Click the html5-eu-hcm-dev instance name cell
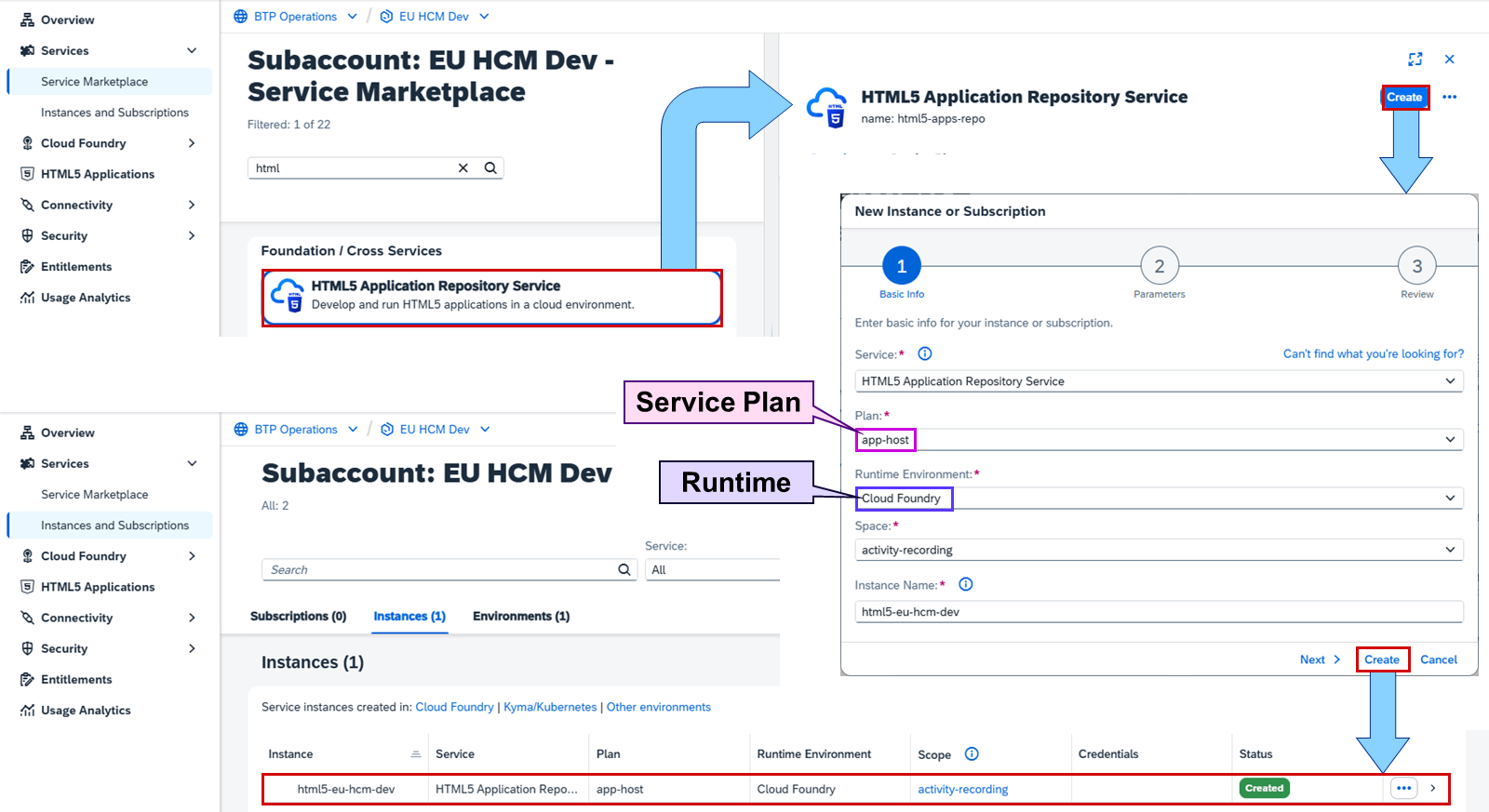 (x=346, y=789)
